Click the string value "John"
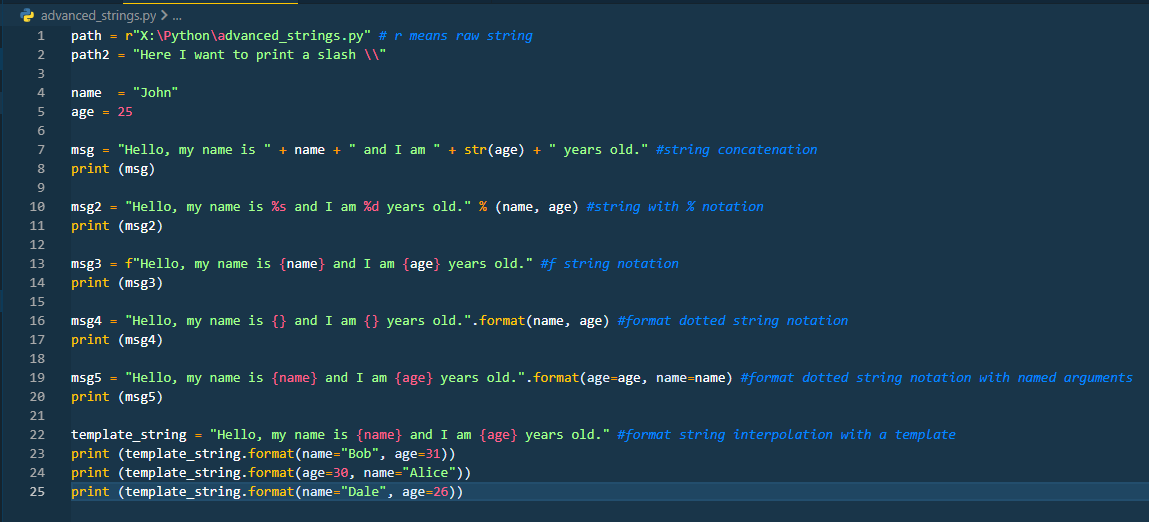This screenshot has height=522, width=1149. tap(156, 93)
